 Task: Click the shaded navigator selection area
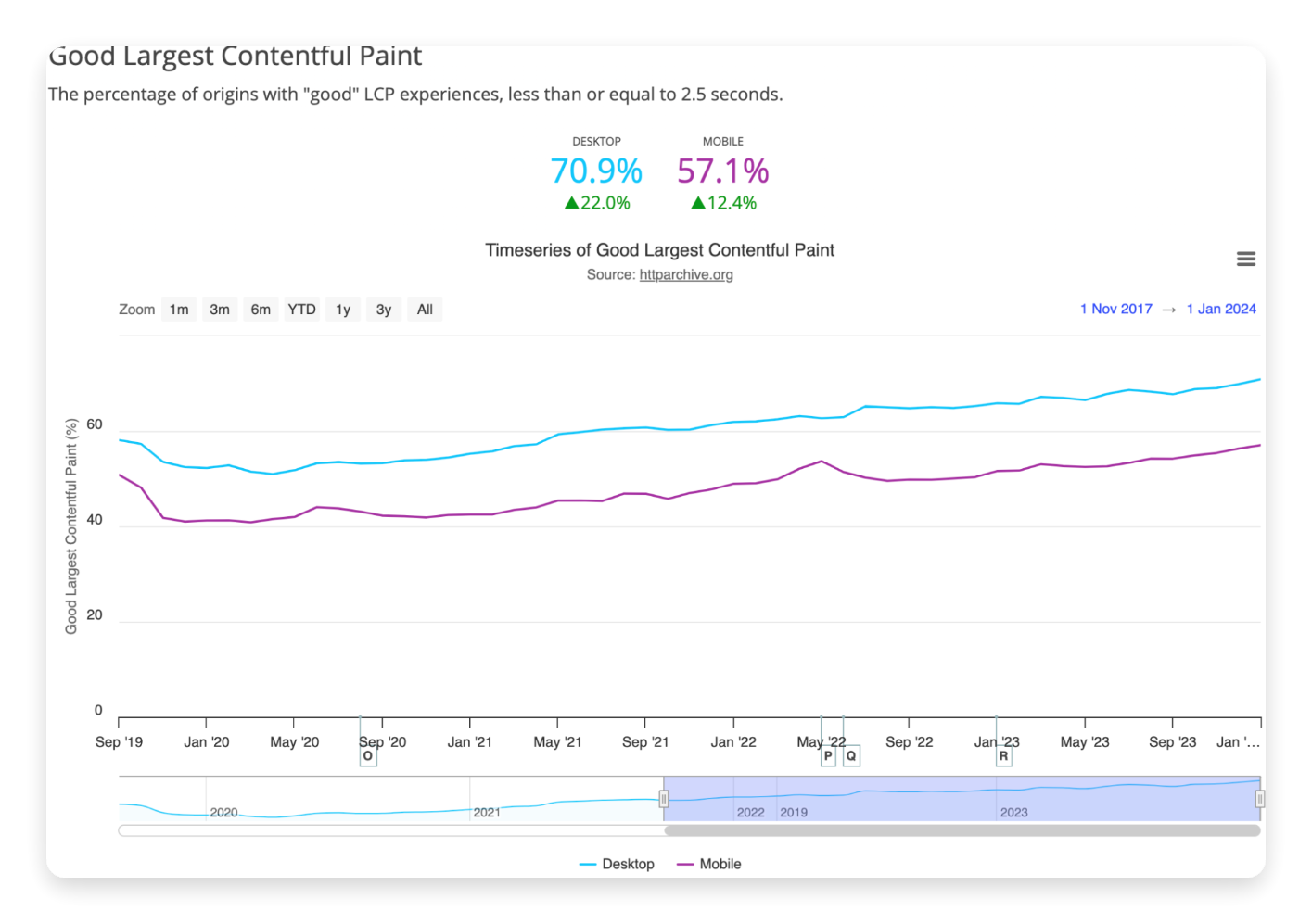(962, 798)
